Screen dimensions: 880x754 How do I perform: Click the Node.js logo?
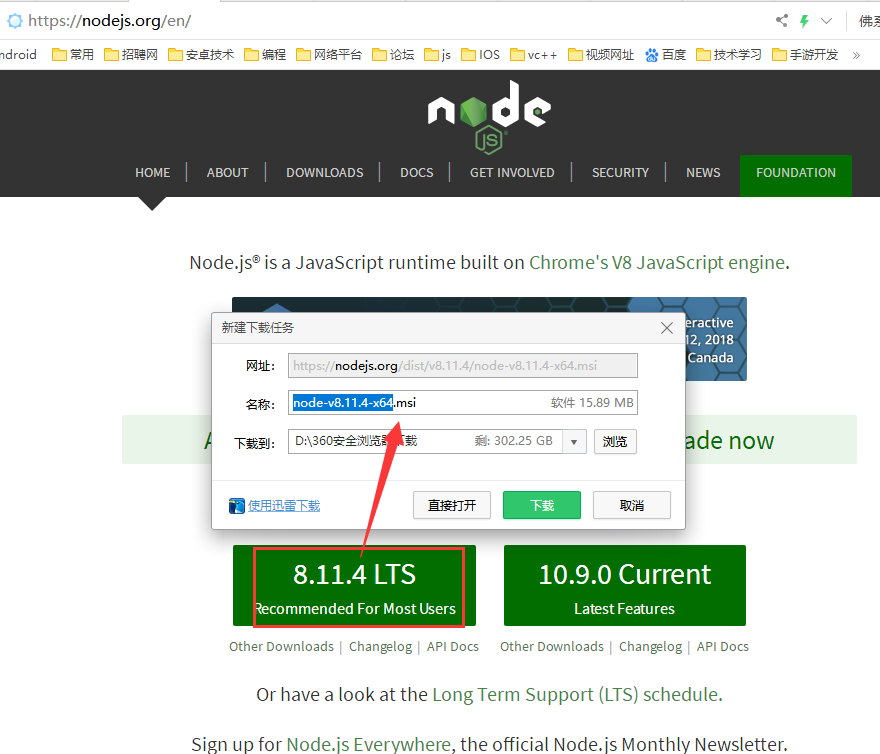[x=489, y=117]
